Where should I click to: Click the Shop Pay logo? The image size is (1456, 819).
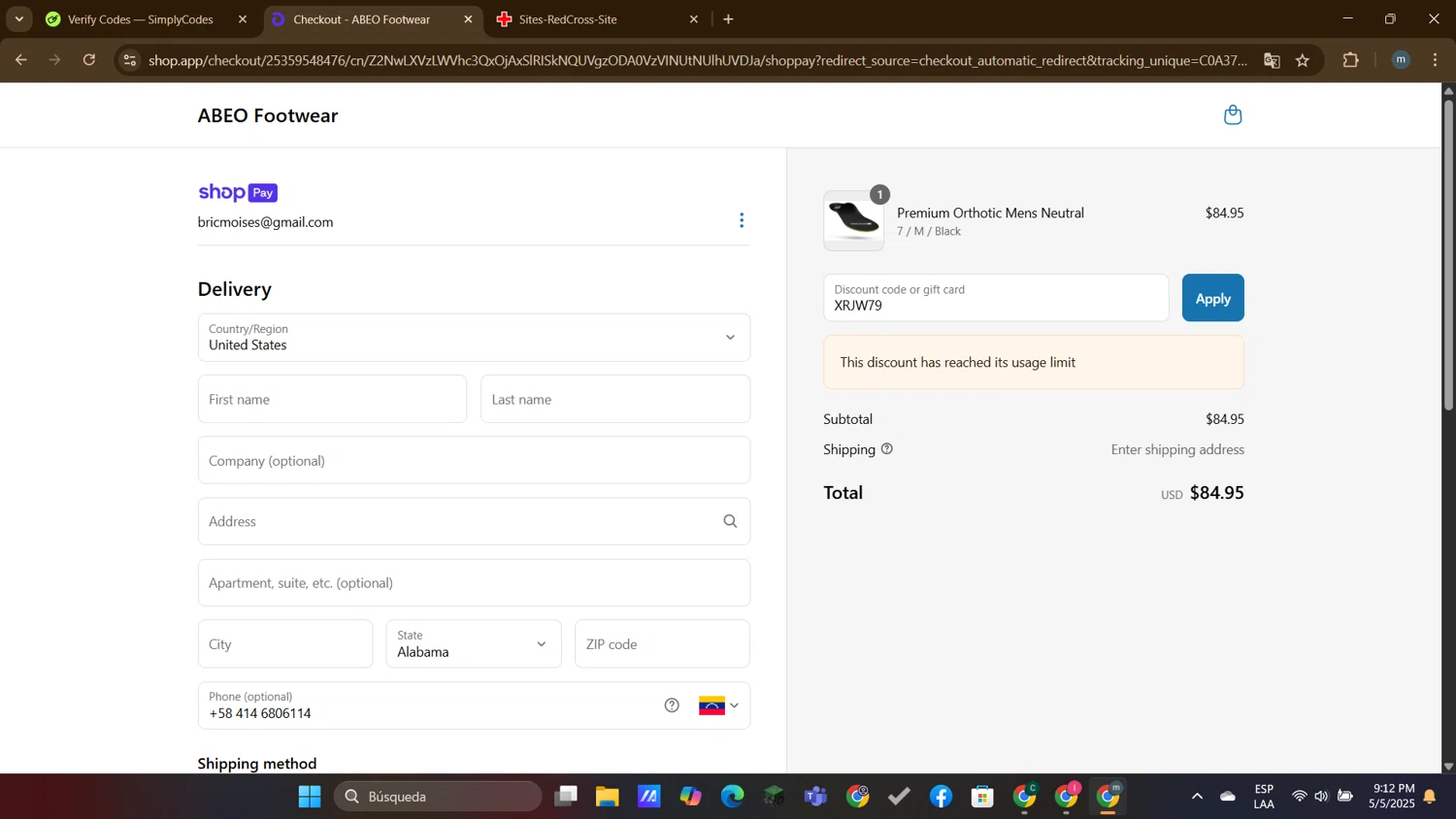238,192
